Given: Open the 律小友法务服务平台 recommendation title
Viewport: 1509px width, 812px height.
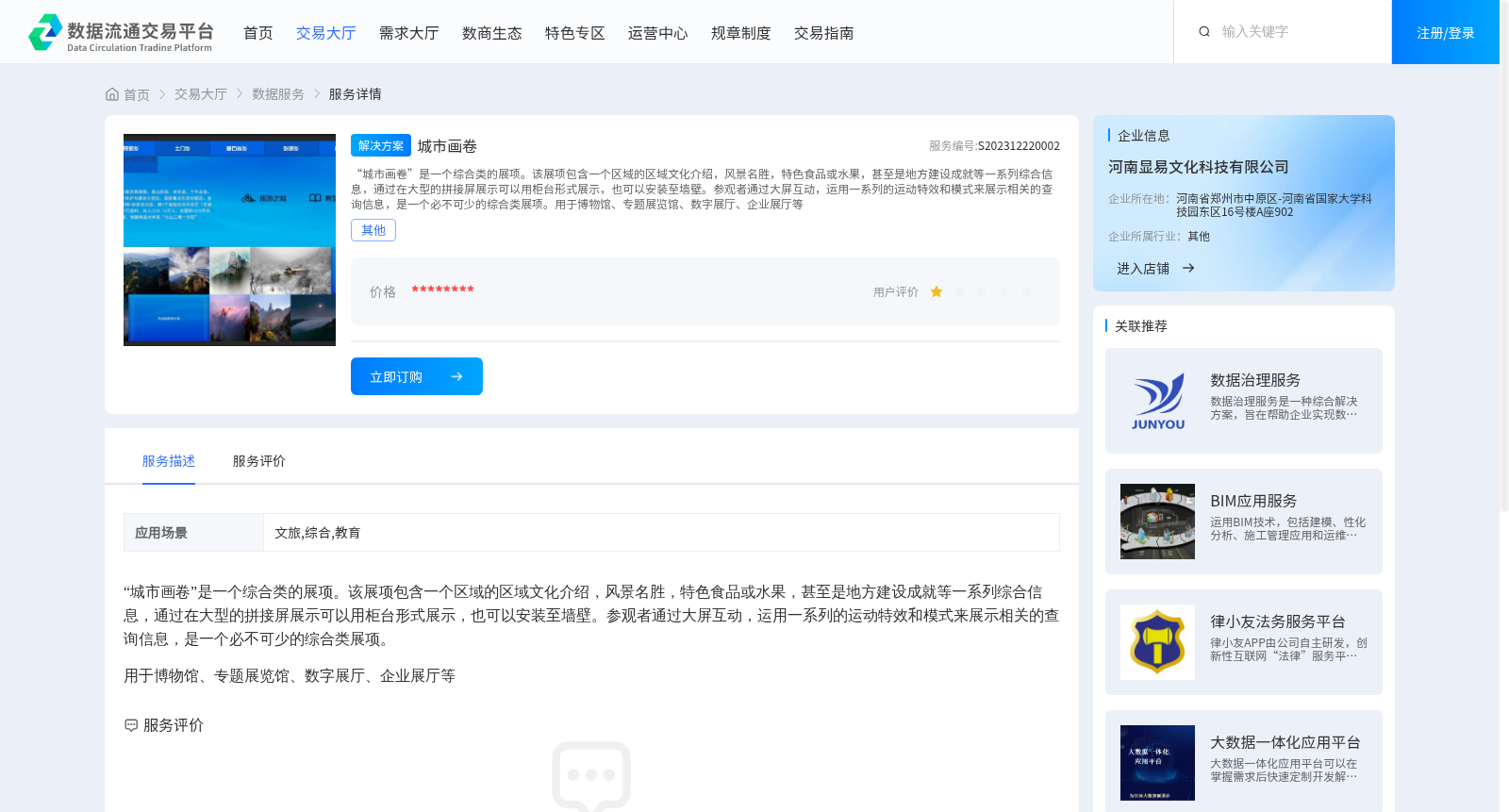Looking at the screenshot, I should pyautogui.click(x=1278, y=621).
